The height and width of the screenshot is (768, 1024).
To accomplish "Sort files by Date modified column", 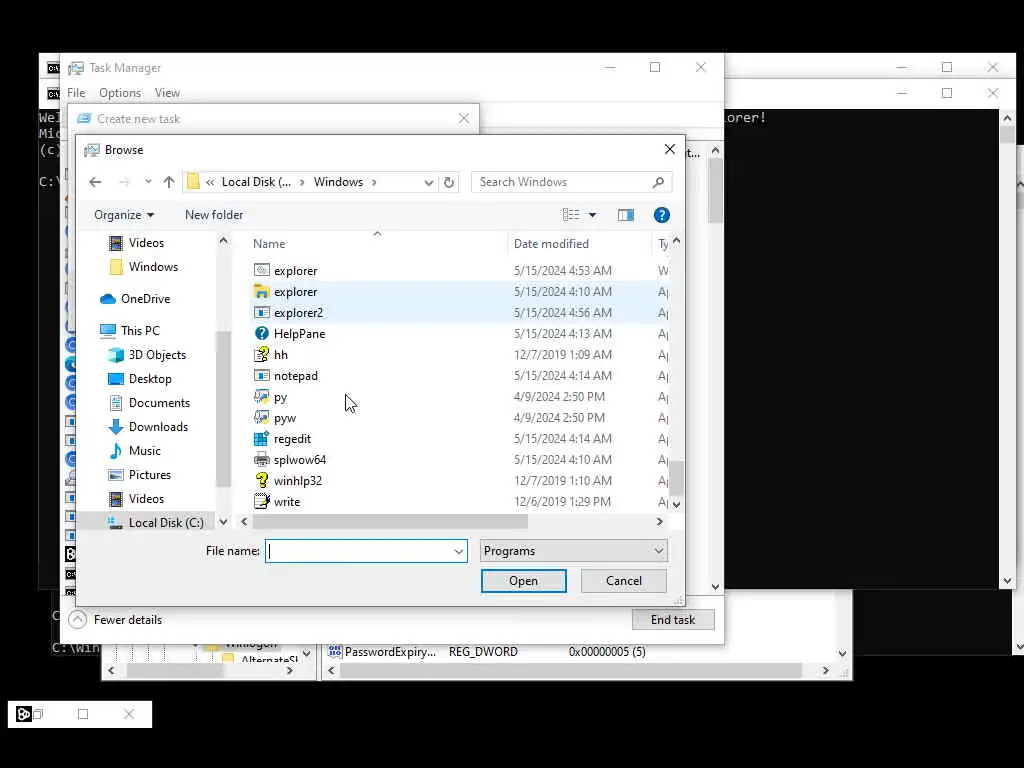I will (551, 244).
